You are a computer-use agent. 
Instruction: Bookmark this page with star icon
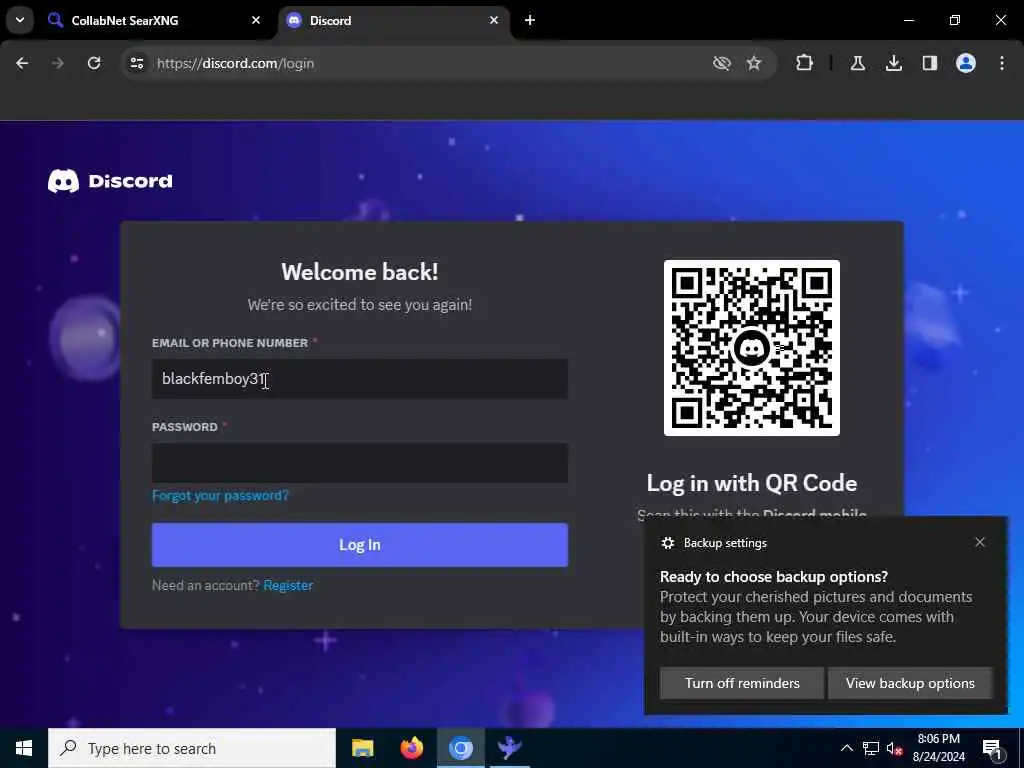(x=754, y=63)
